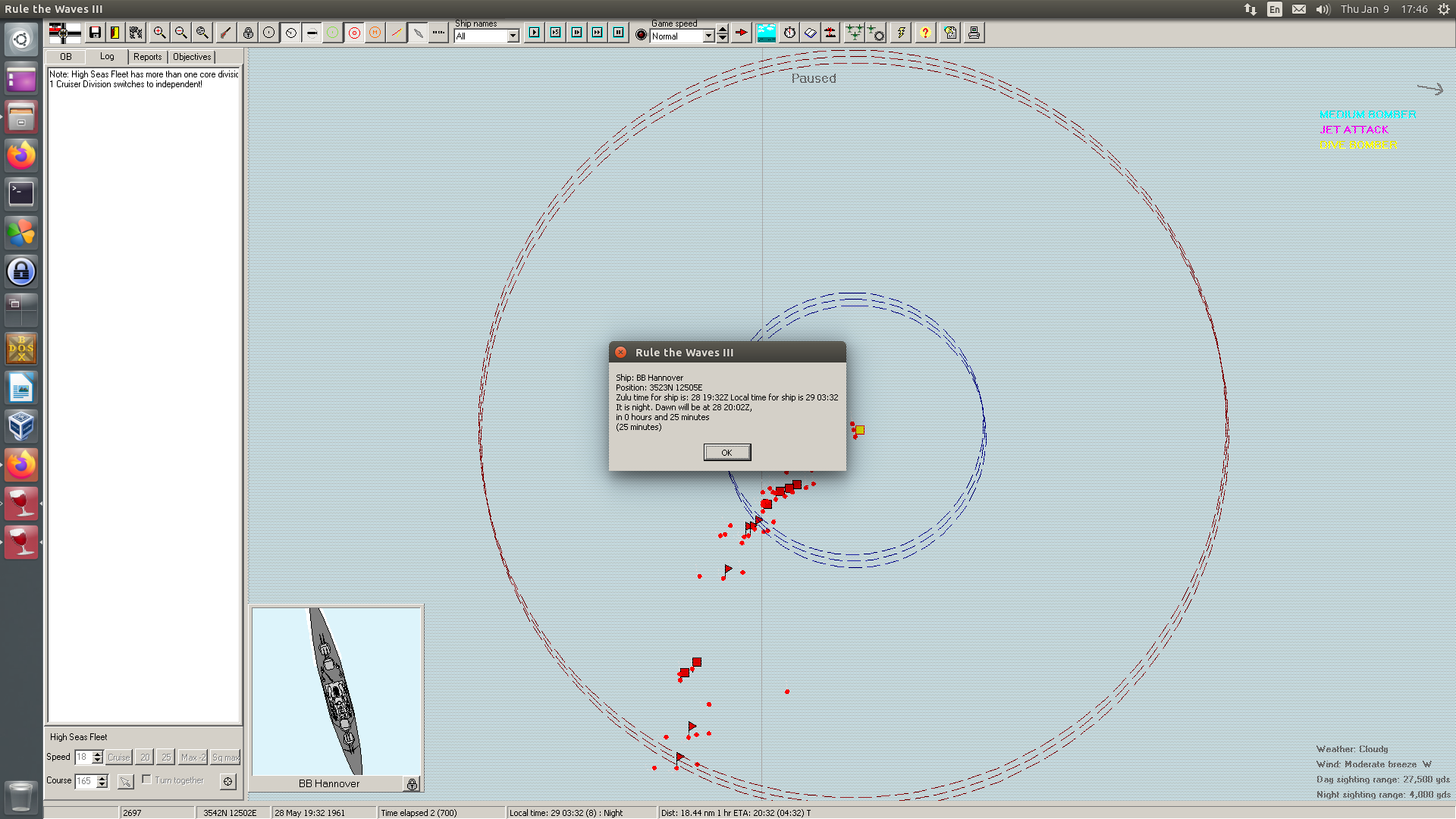
Task: Increase game speed with up arrow
Action: pyautogui.click(x=723, y=30)
